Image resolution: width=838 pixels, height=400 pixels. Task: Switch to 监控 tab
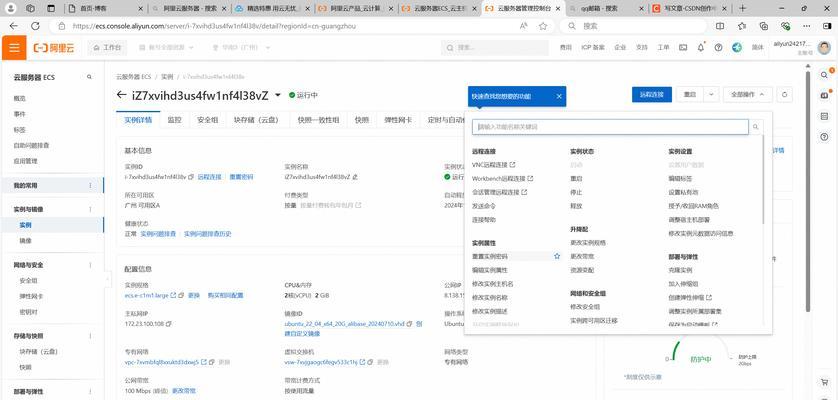pos(174,120)
